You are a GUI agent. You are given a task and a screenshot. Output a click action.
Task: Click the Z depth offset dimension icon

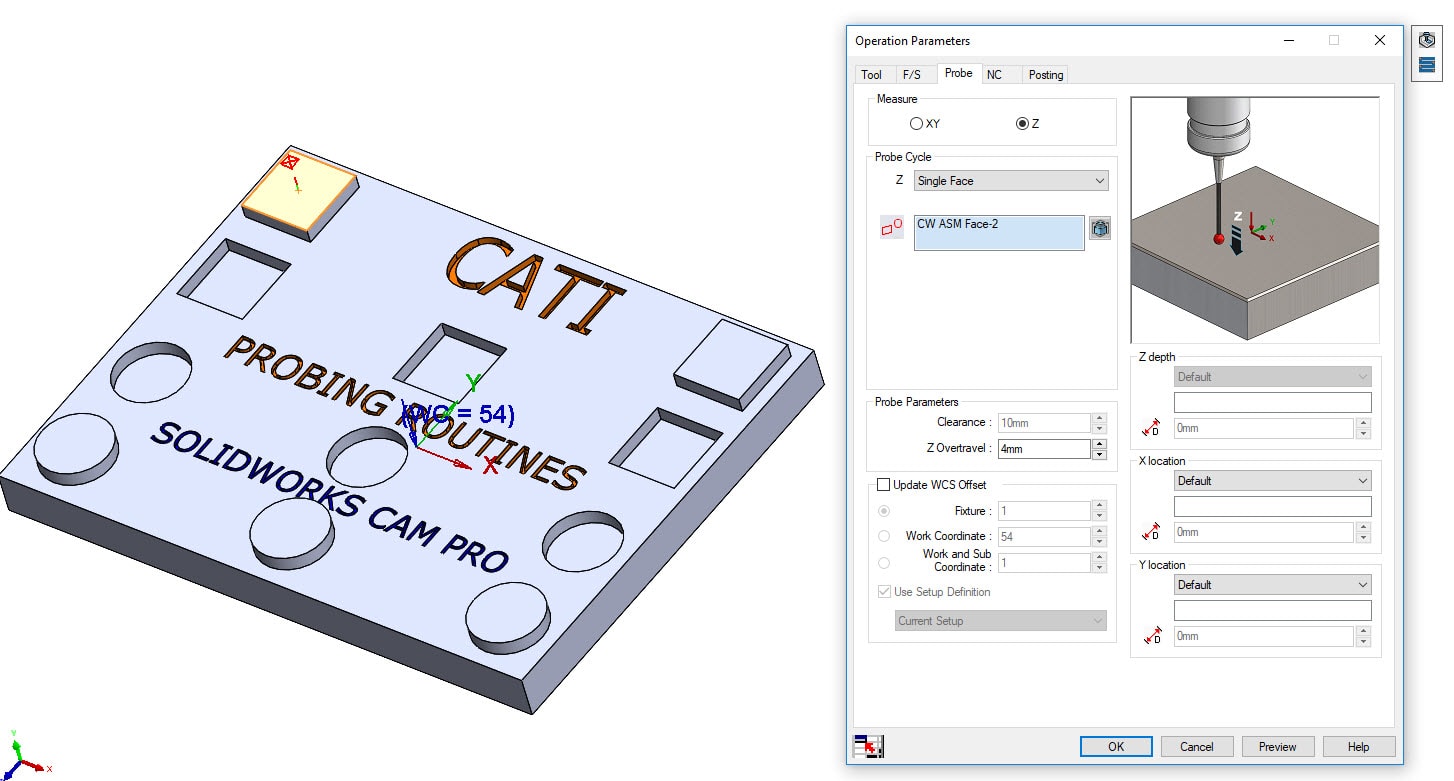click(x=1152, y=428)
